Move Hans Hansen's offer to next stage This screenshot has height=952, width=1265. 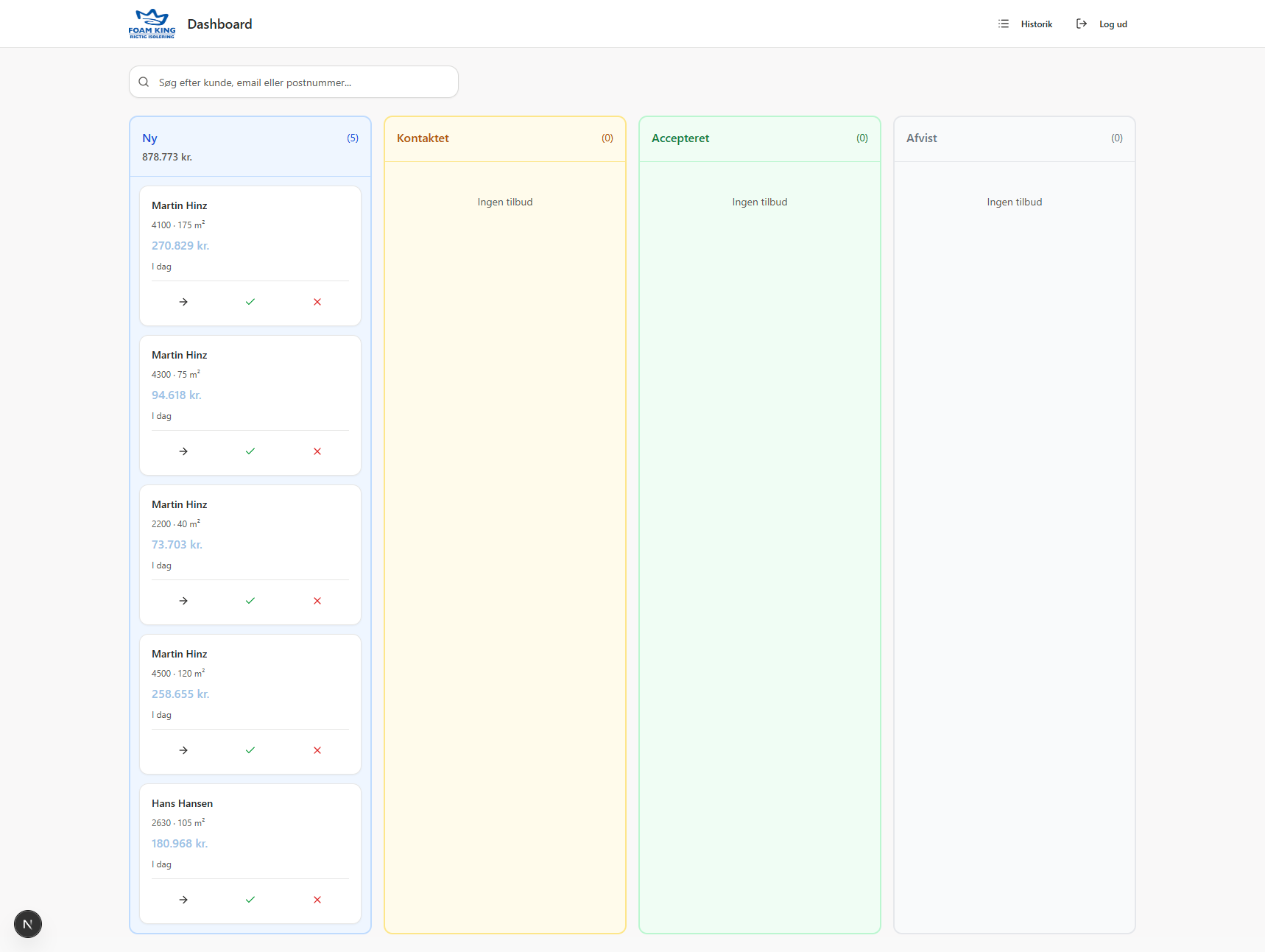pos(183,900)
